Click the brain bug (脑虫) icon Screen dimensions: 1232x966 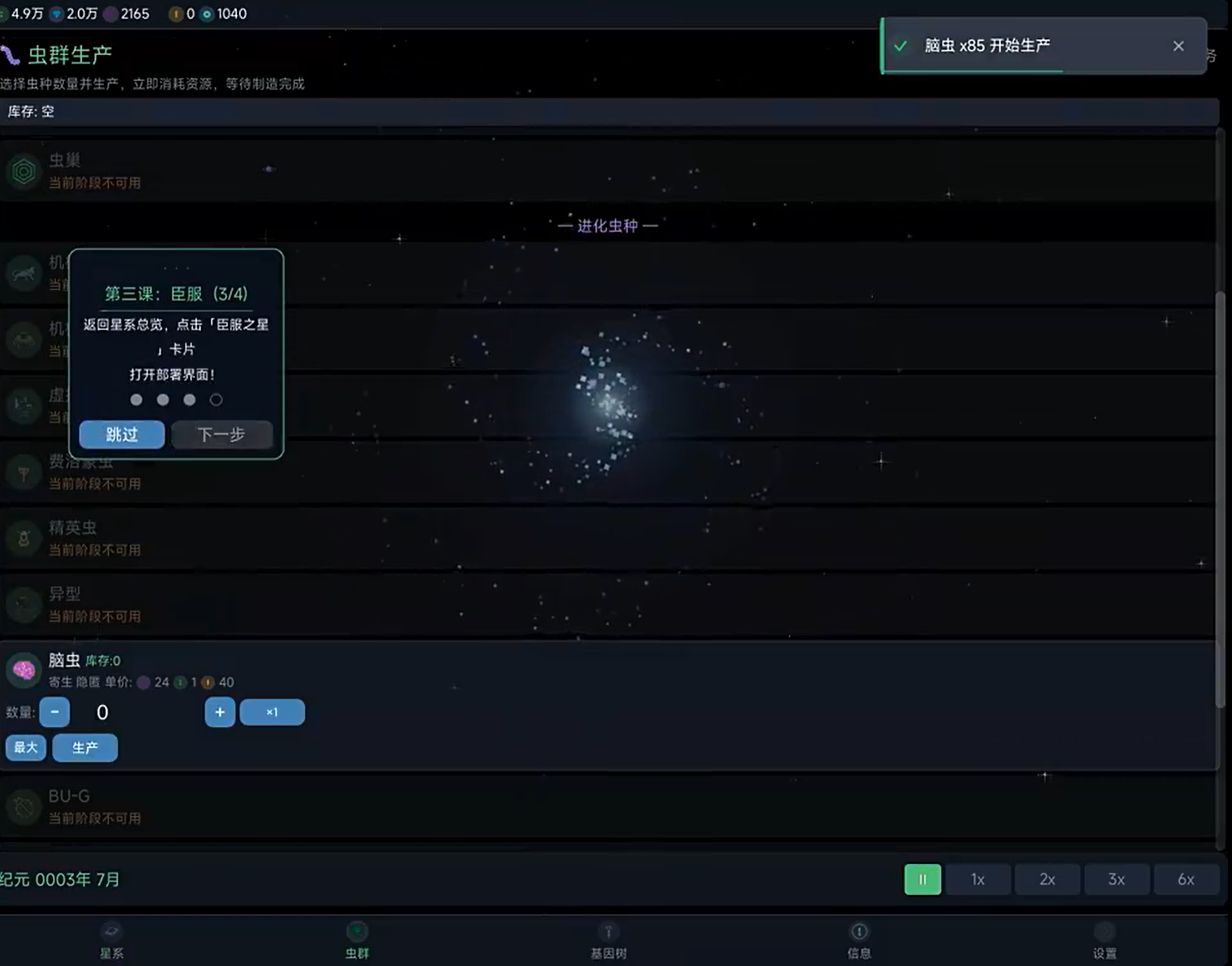point(24,670)
